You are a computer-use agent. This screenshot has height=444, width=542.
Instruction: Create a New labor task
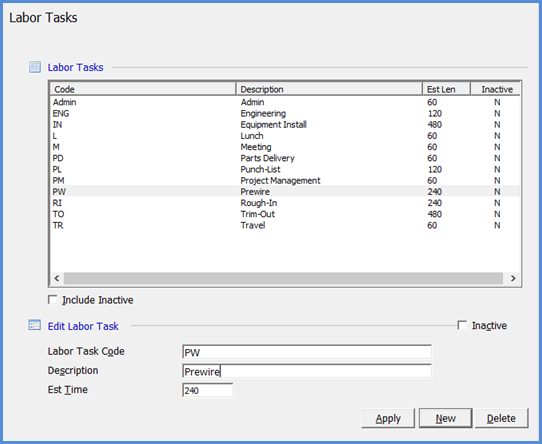(445, 418)
